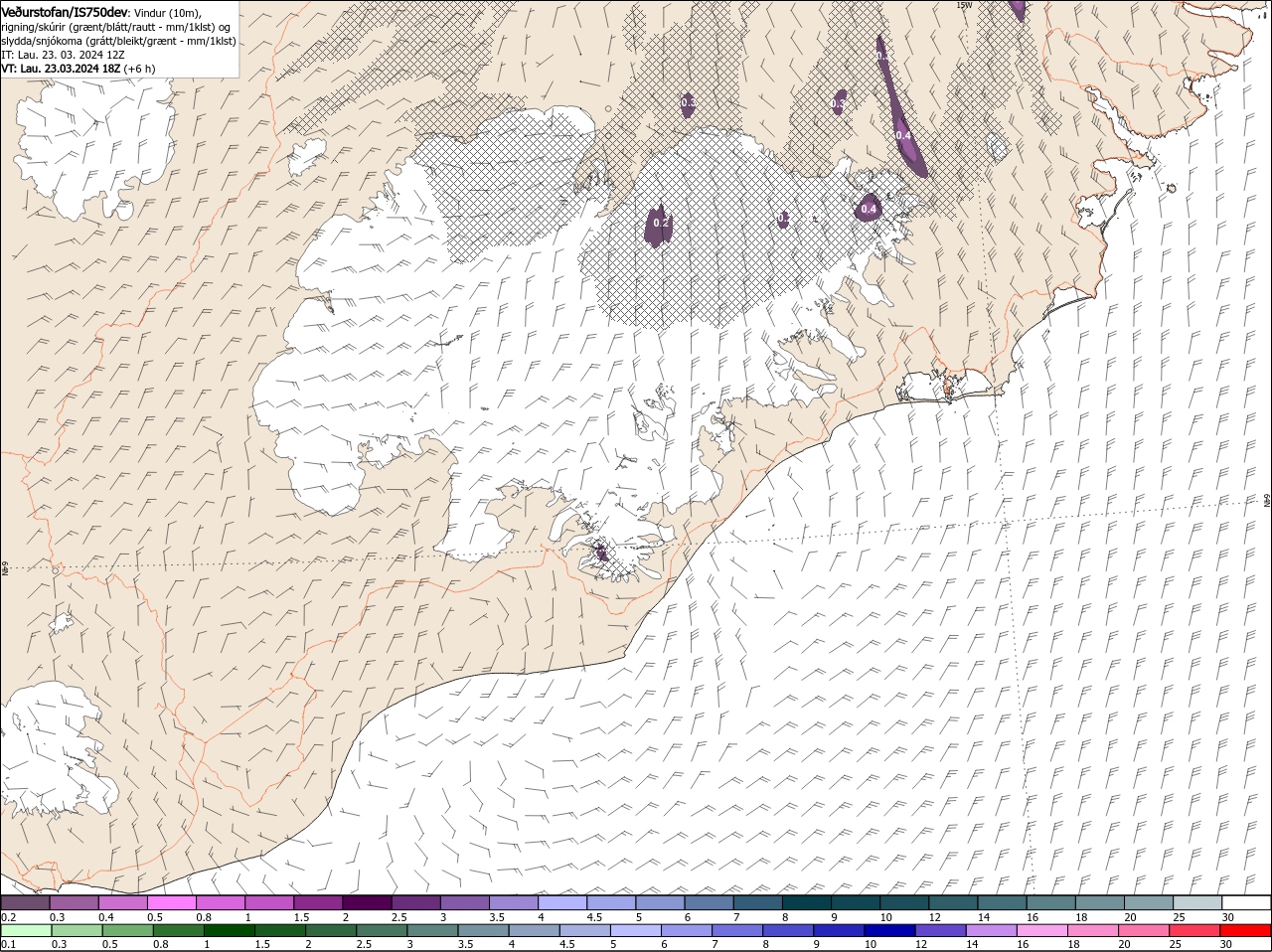This screenshot has width=1272, height=952.
Task: Click lower scale deep blue swatch between 10 and 12
Action: (889, 931)
